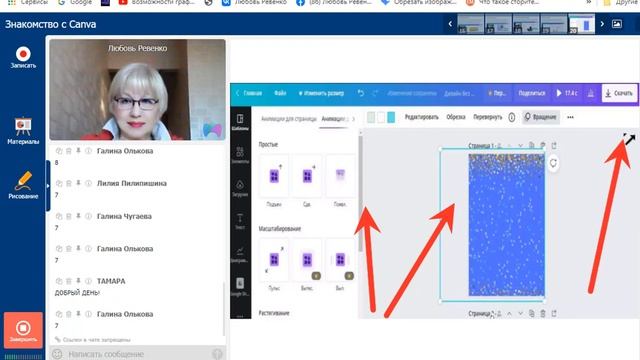Select the white color swatch
Screen dimensions: 640x360
coord(381,118)
